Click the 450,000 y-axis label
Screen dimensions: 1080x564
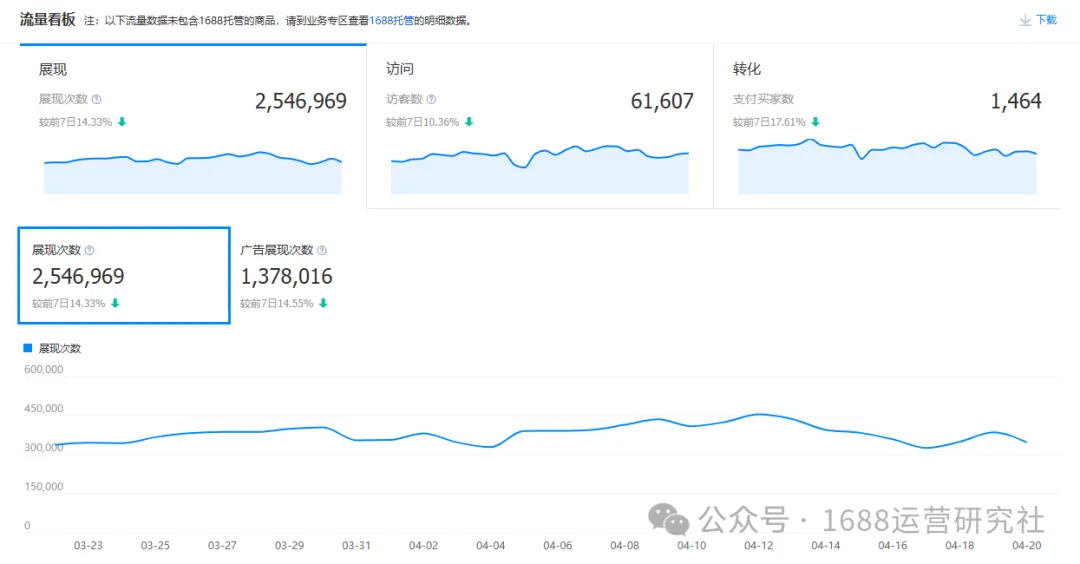pos(43,408)
